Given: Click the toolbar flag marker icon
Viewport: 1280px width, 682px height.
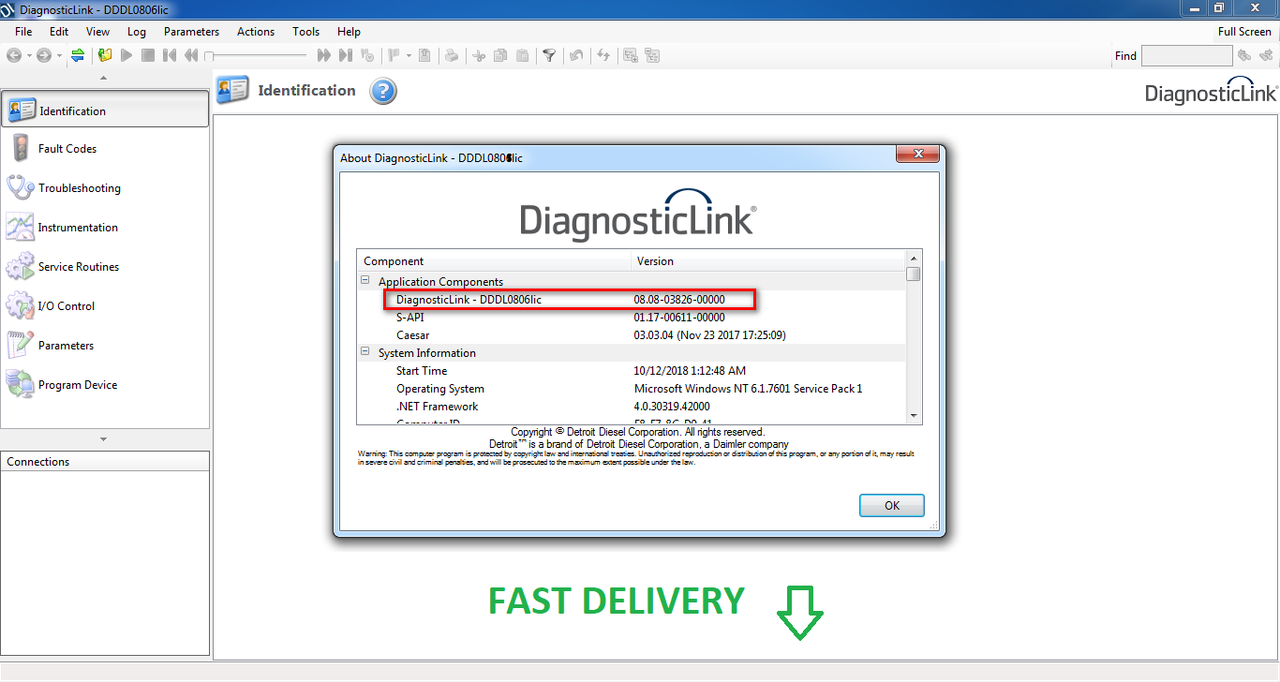Looking at the screenshot, I should coord(393,55).
